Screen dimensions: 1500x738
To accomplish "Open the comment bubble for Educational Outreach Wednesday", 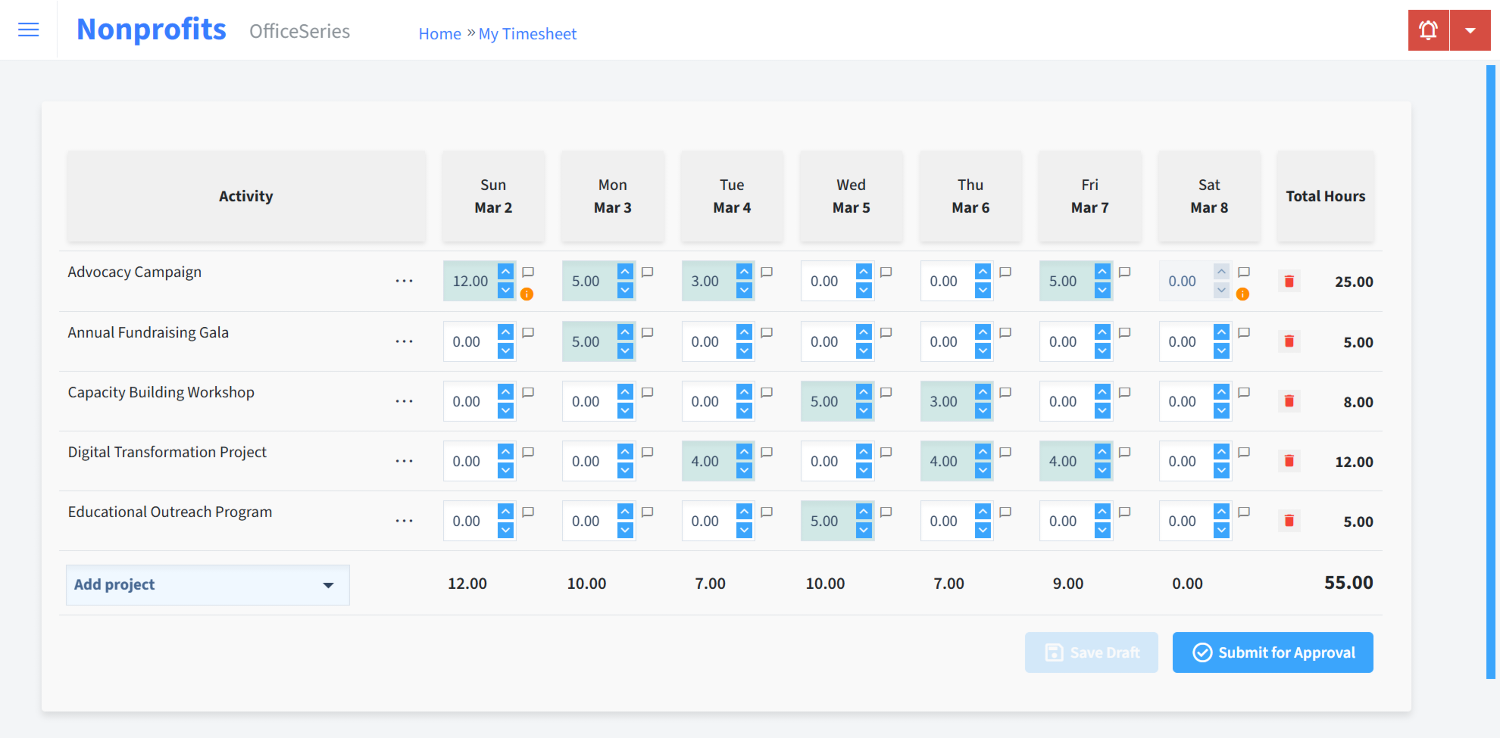I will point(885,512).
